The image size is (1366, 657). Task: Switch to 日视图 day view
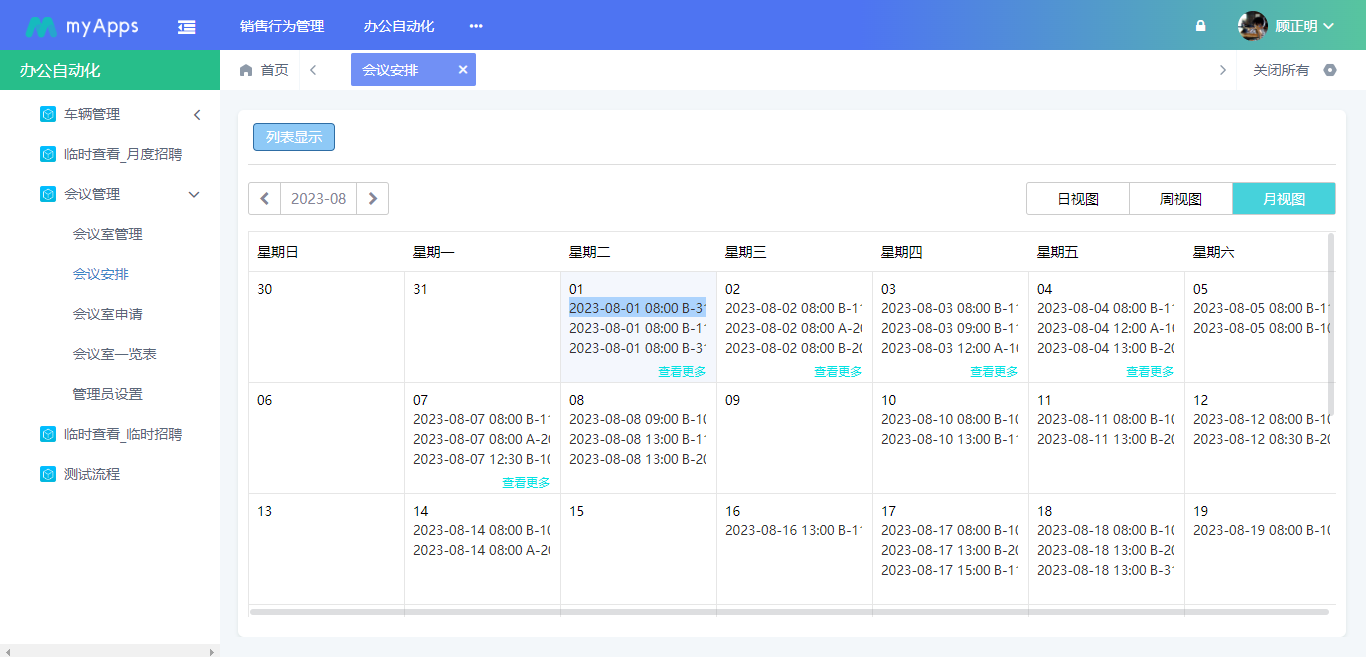(x=1078, y=199)
